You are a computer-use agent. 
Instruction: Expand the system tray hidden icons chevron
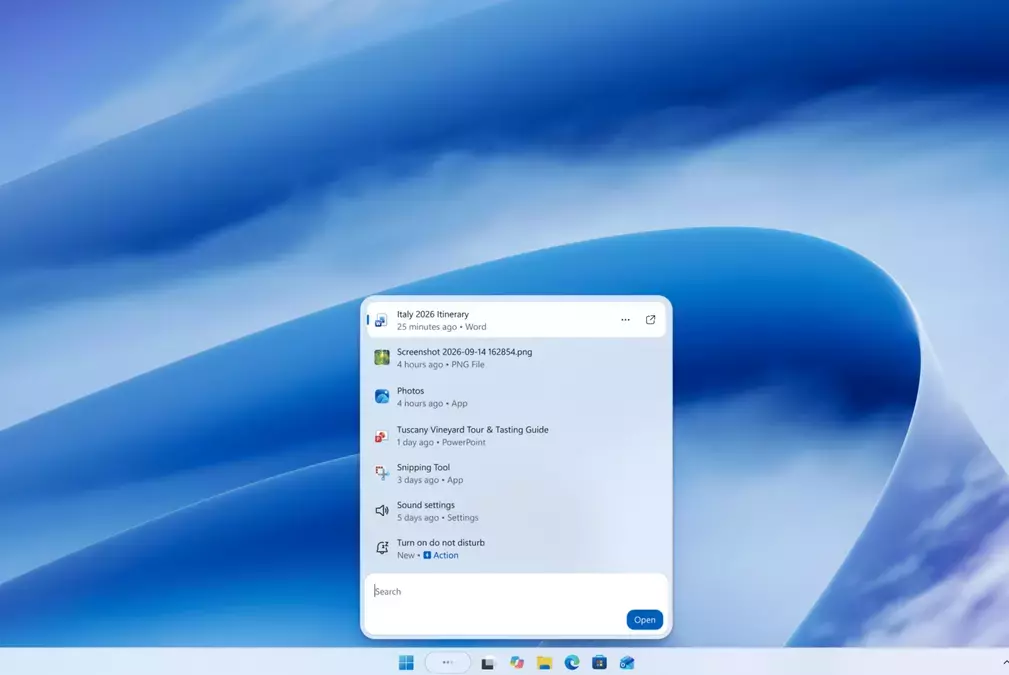[x=1005, y=662]
